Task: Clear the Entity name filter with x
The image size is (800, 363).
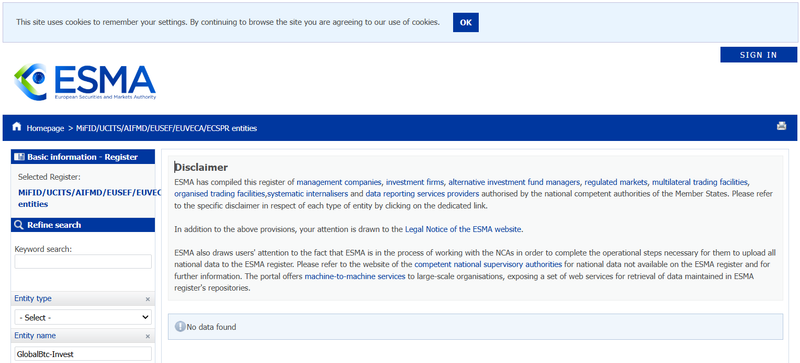Action: click(148, 336)
